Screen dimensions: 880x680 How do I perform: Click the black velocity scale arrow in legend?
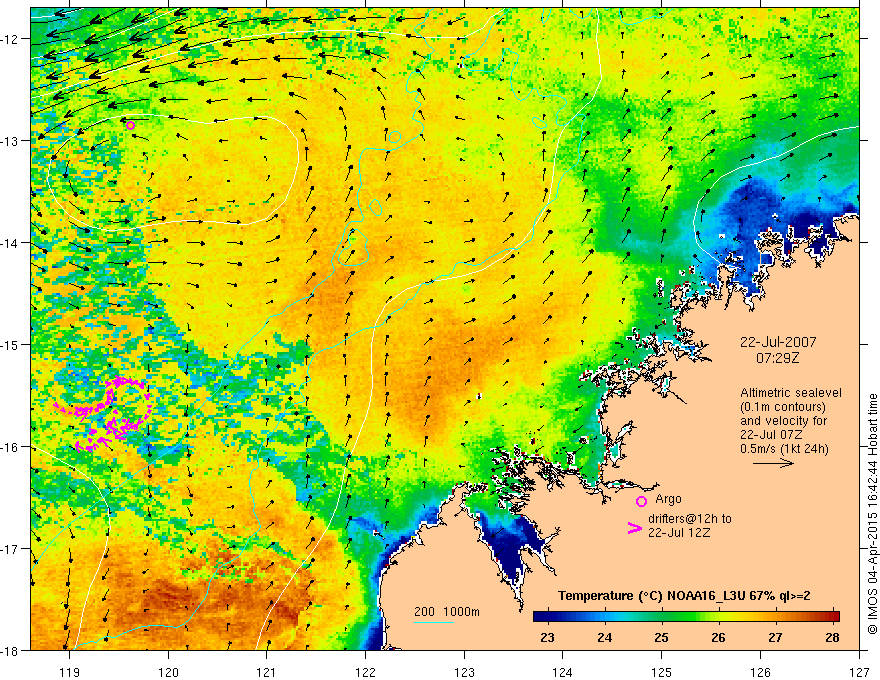point(773,463)
